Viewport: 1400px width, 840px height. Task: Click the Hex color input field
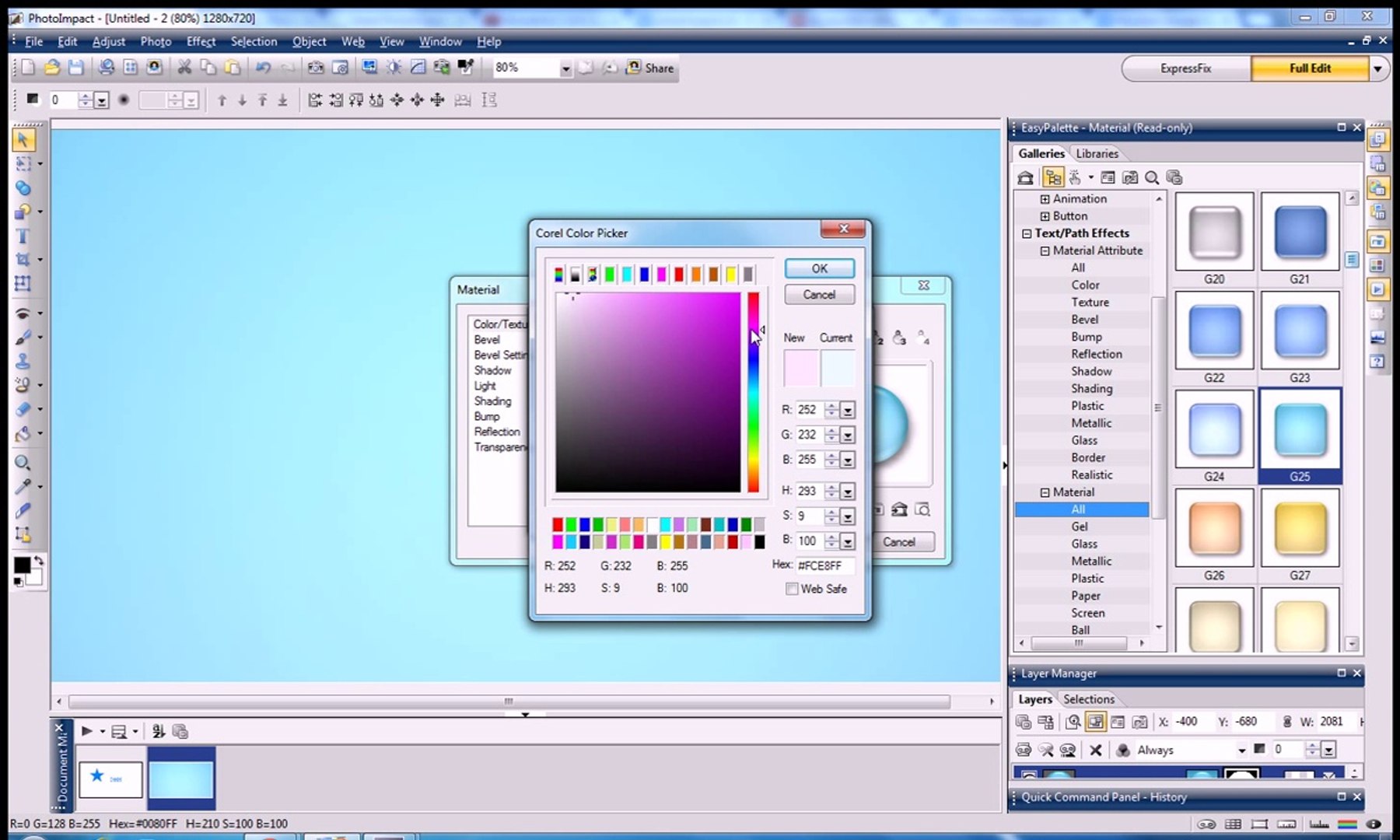coord(824,566)
